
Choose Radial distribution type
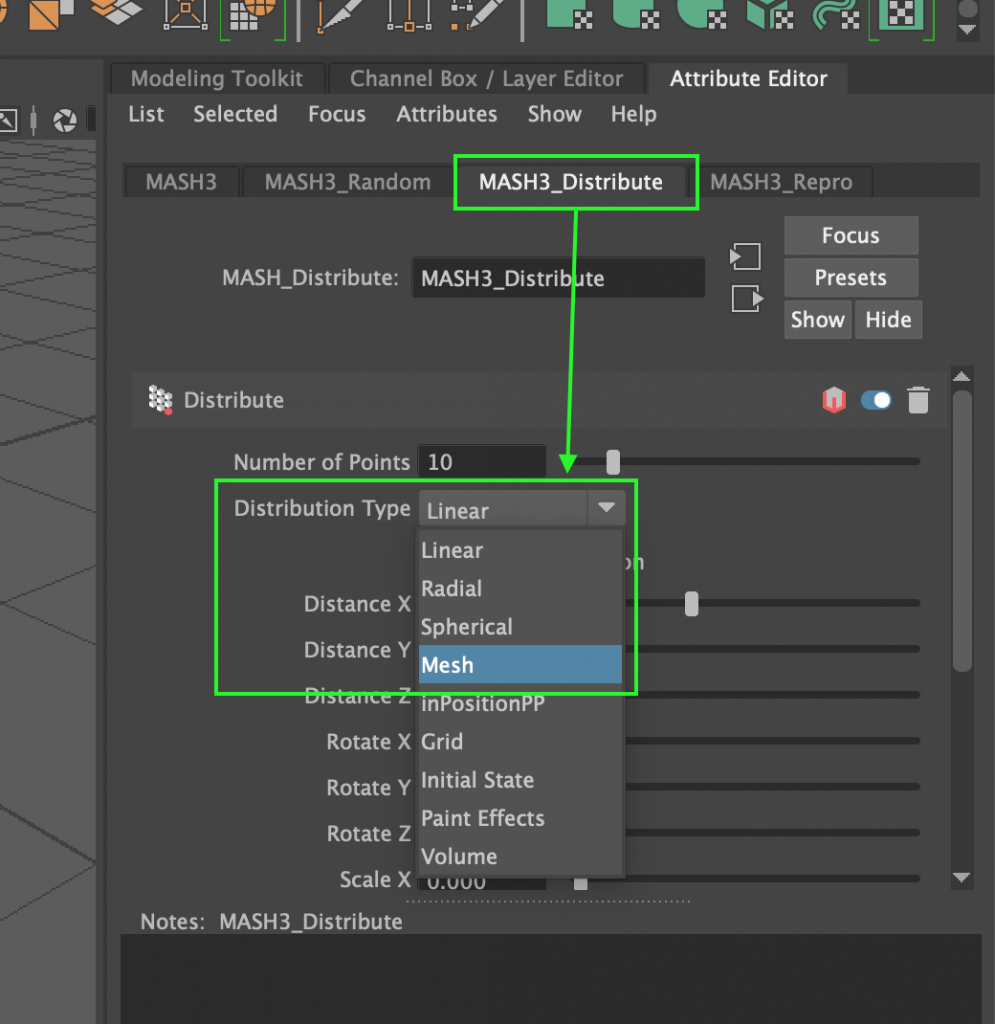(451, 588)
